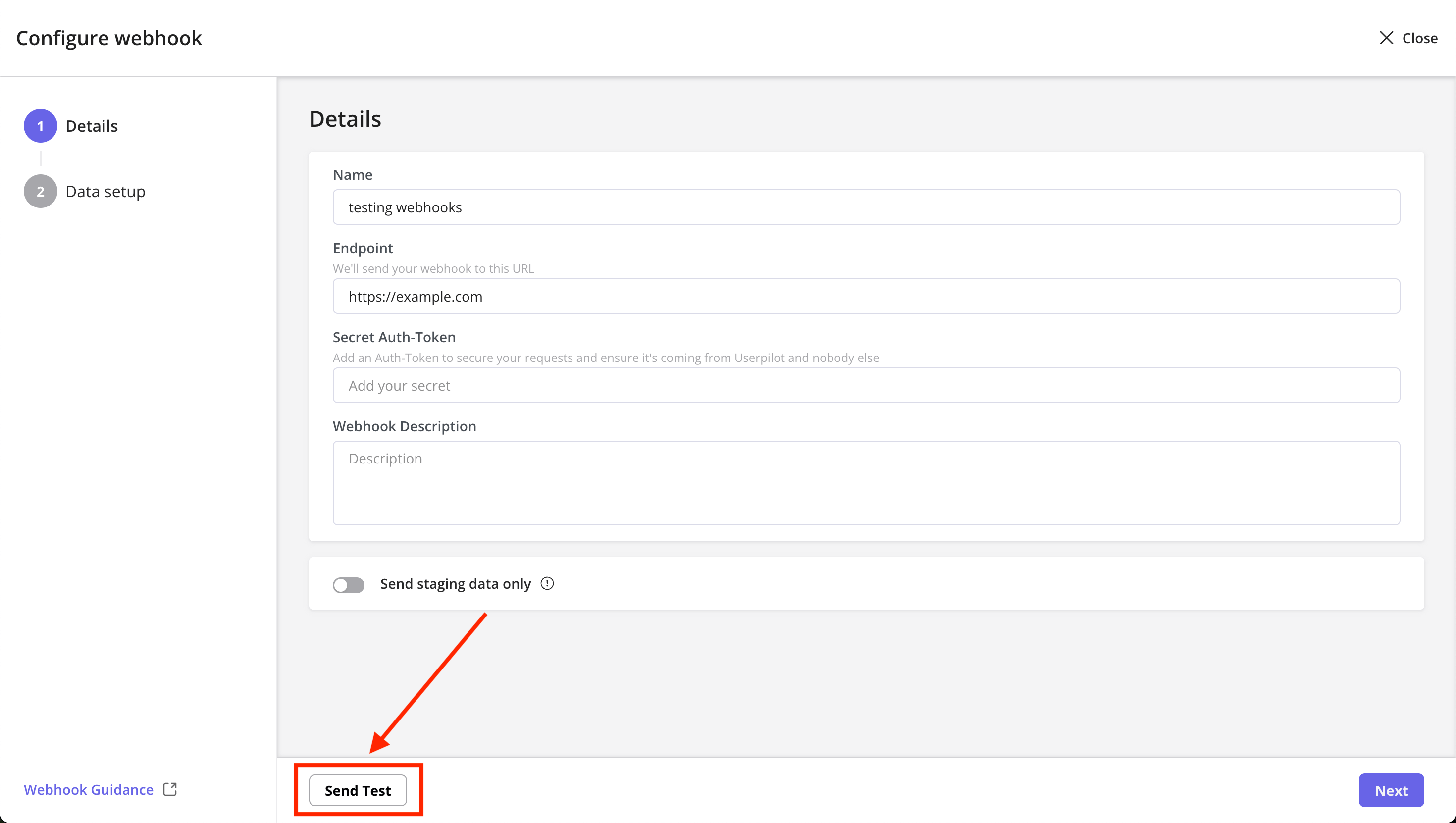Click the X close icon

coord(1386,38)
